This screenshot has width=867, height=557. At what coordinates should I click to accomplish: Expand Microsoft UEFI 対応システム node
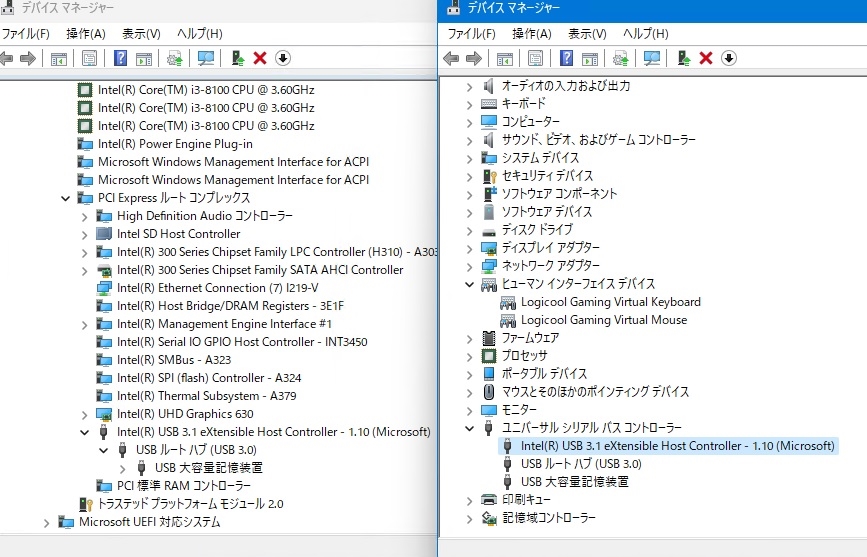(x=46, y=523)
